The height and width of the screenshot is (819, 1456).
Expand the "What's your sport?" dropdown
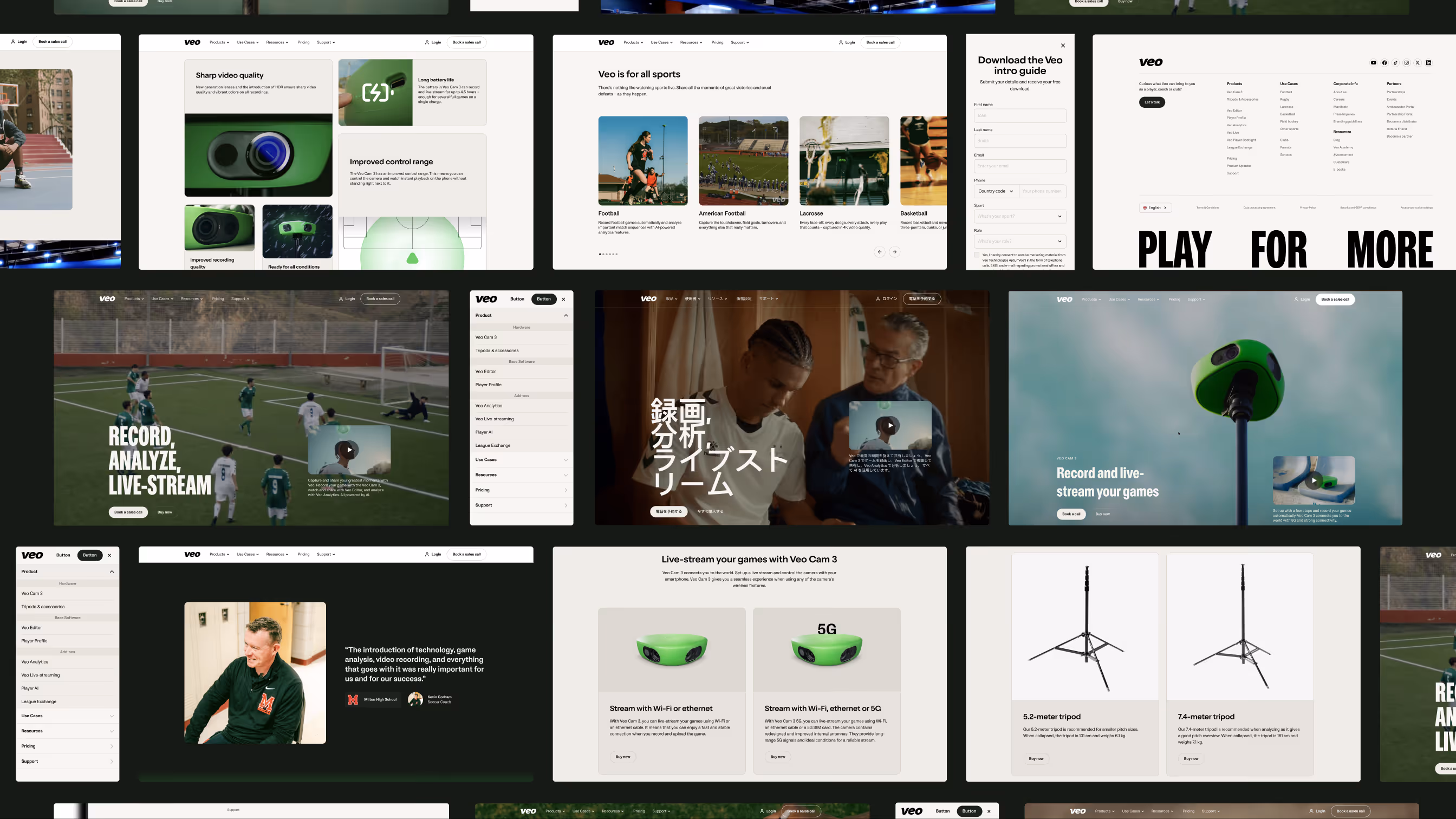(x=1019, y=217)
